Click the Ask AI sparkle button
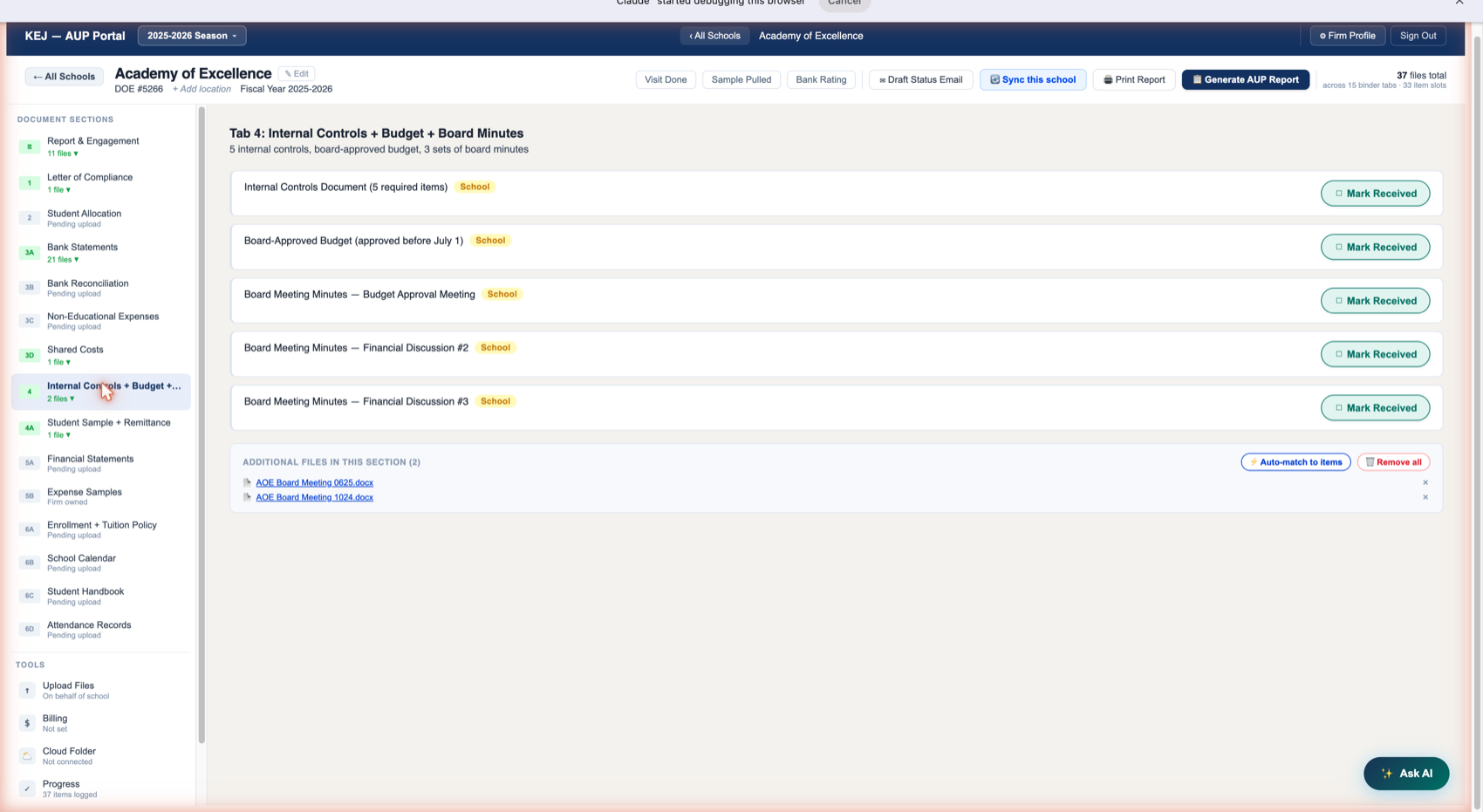Screen dimensions: 1483x812 pyautogui.click(x=1406, y=774)
